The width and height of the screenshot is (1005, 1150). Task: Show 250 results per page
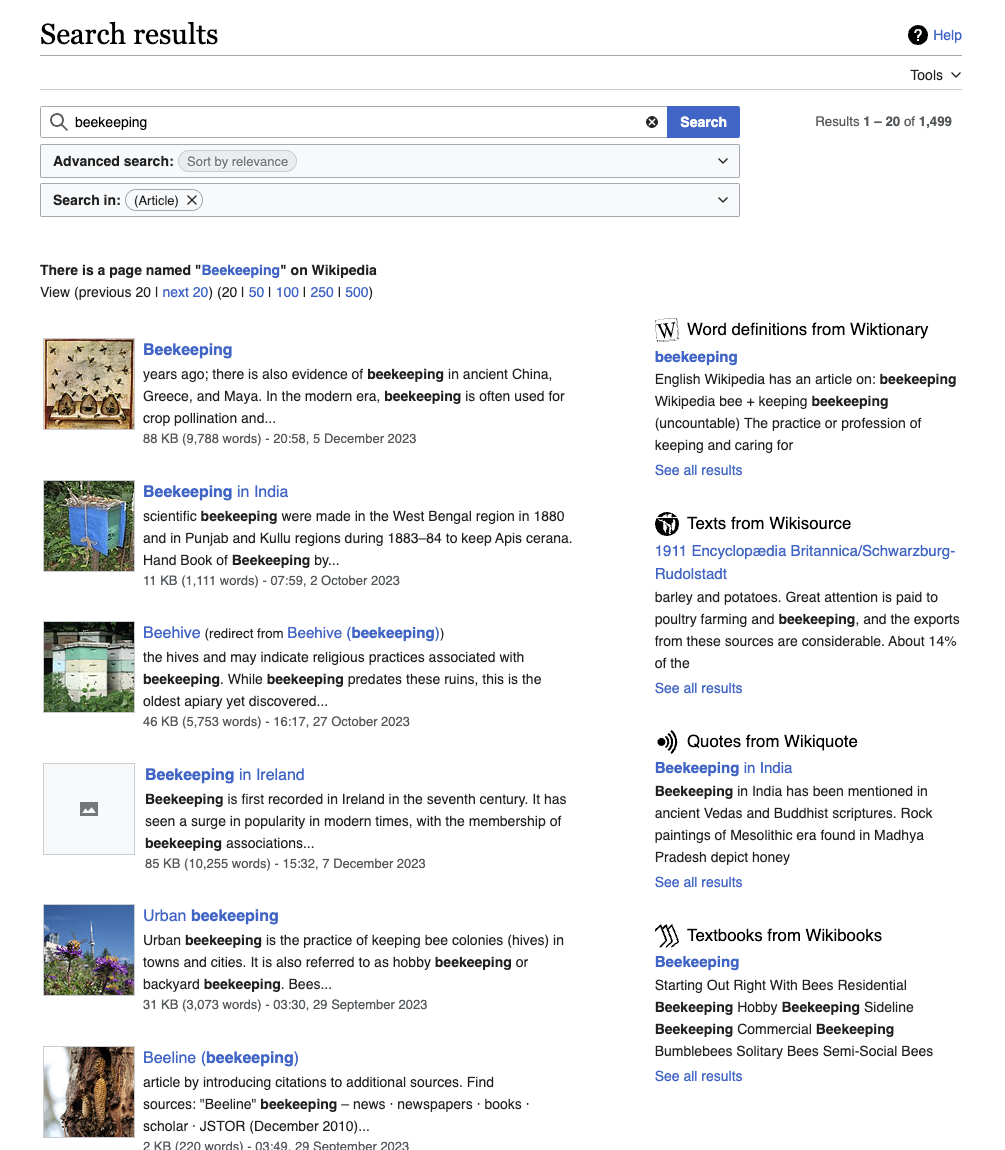[321, 292]
